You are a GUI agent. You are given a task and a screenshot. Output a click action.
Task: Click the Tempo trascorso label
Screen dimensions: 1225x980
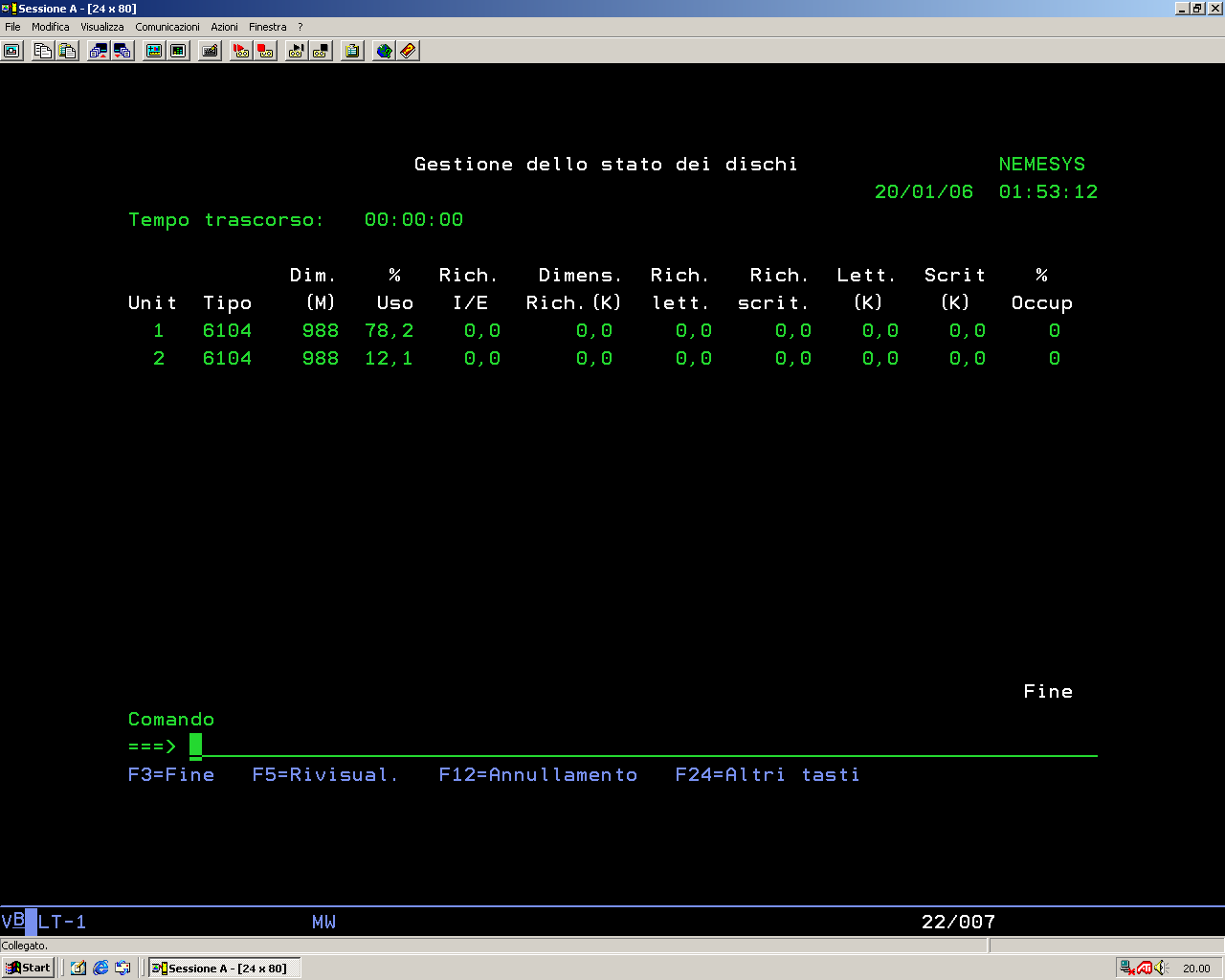227,219
